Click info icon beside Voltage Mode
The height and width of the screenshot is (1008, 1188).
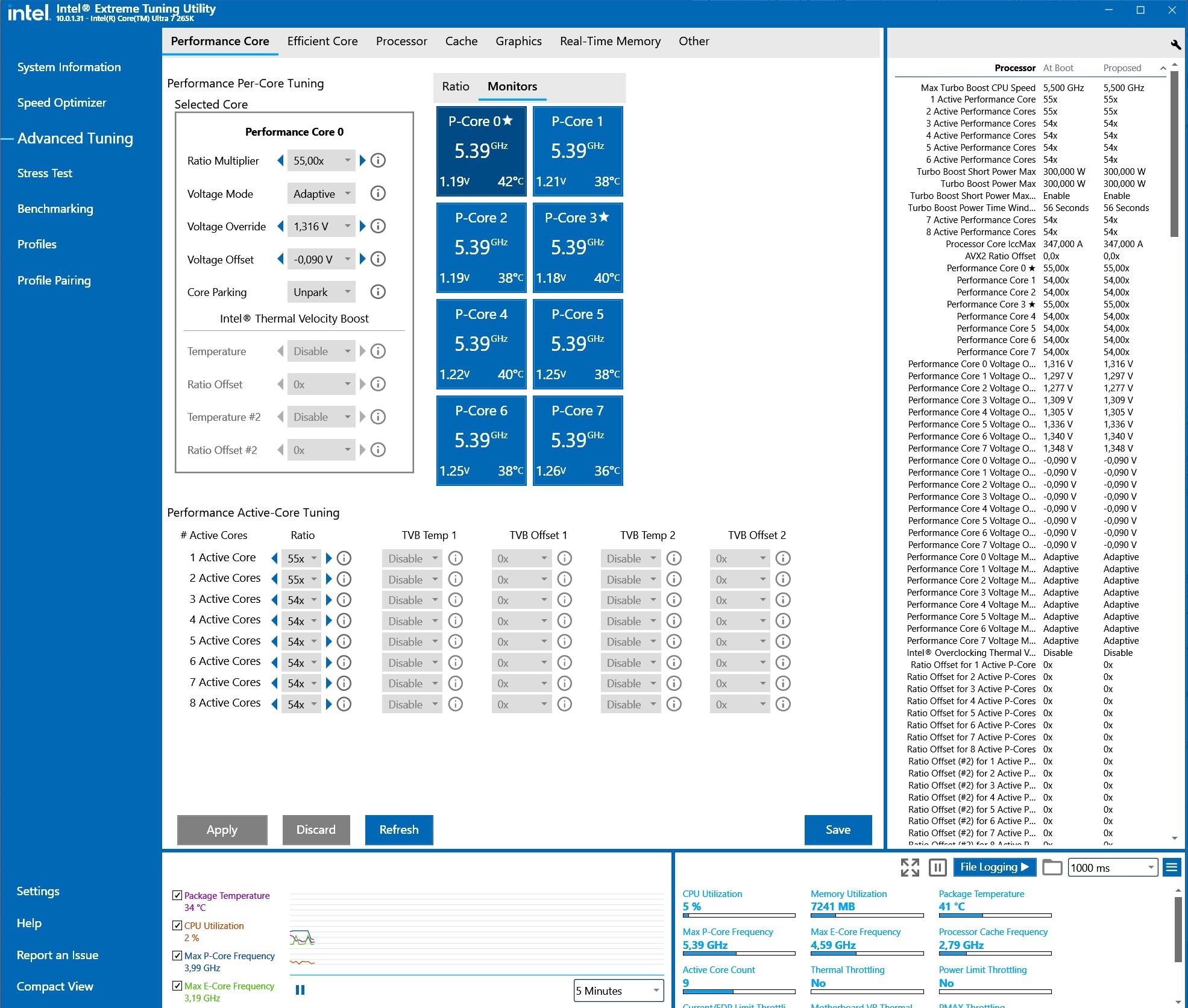click(x=378, y=194)
